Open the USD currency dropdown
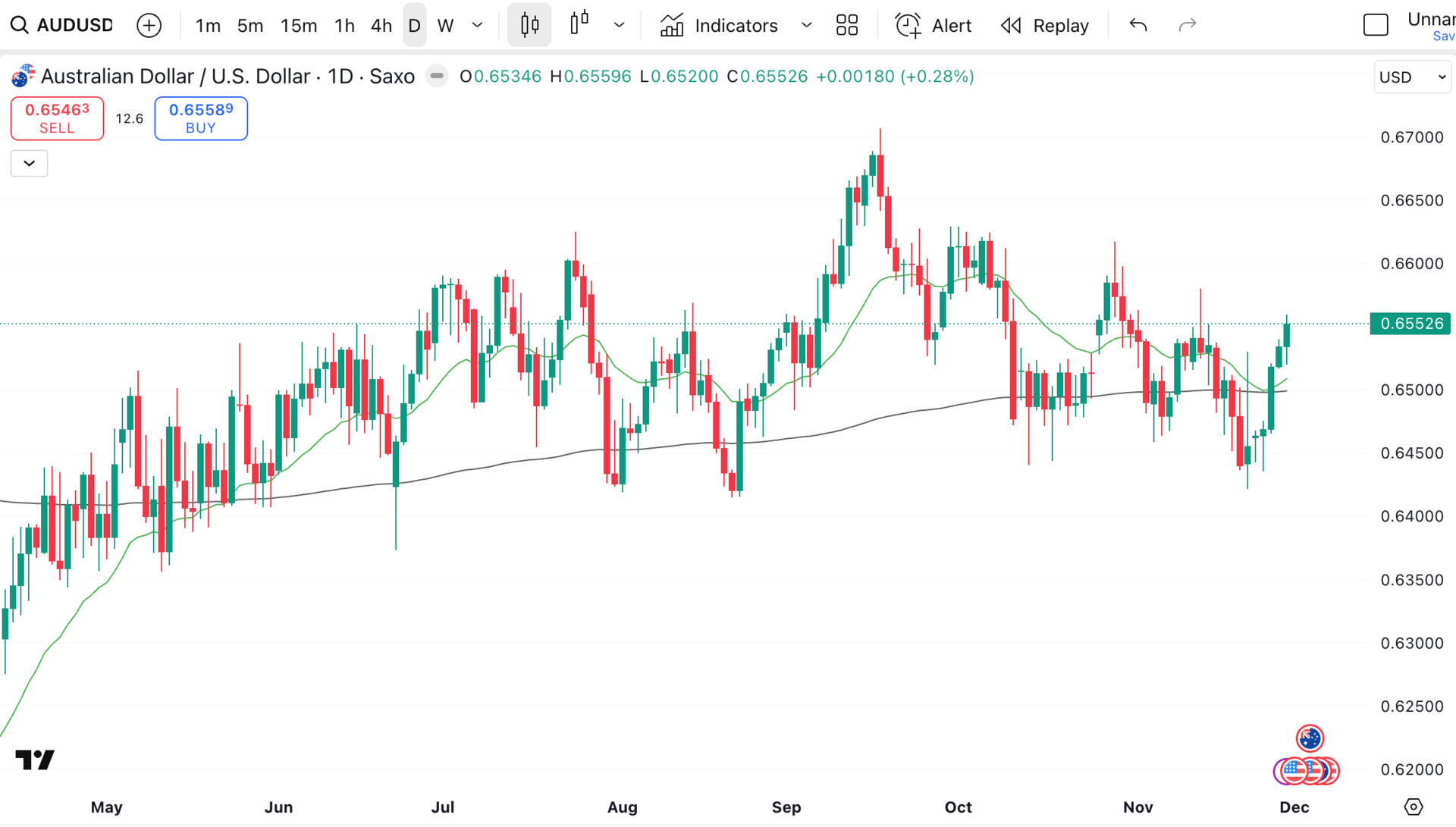 coord(1412,77)
